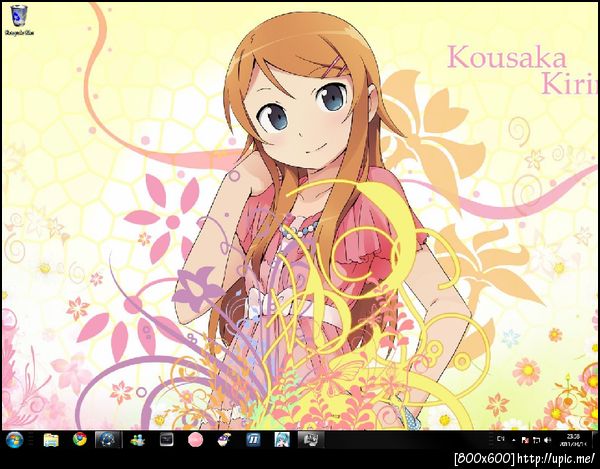Screen dimensions: 600x469
Task: Open the folder icon in taskbar
Action: [x=51, y=440]
